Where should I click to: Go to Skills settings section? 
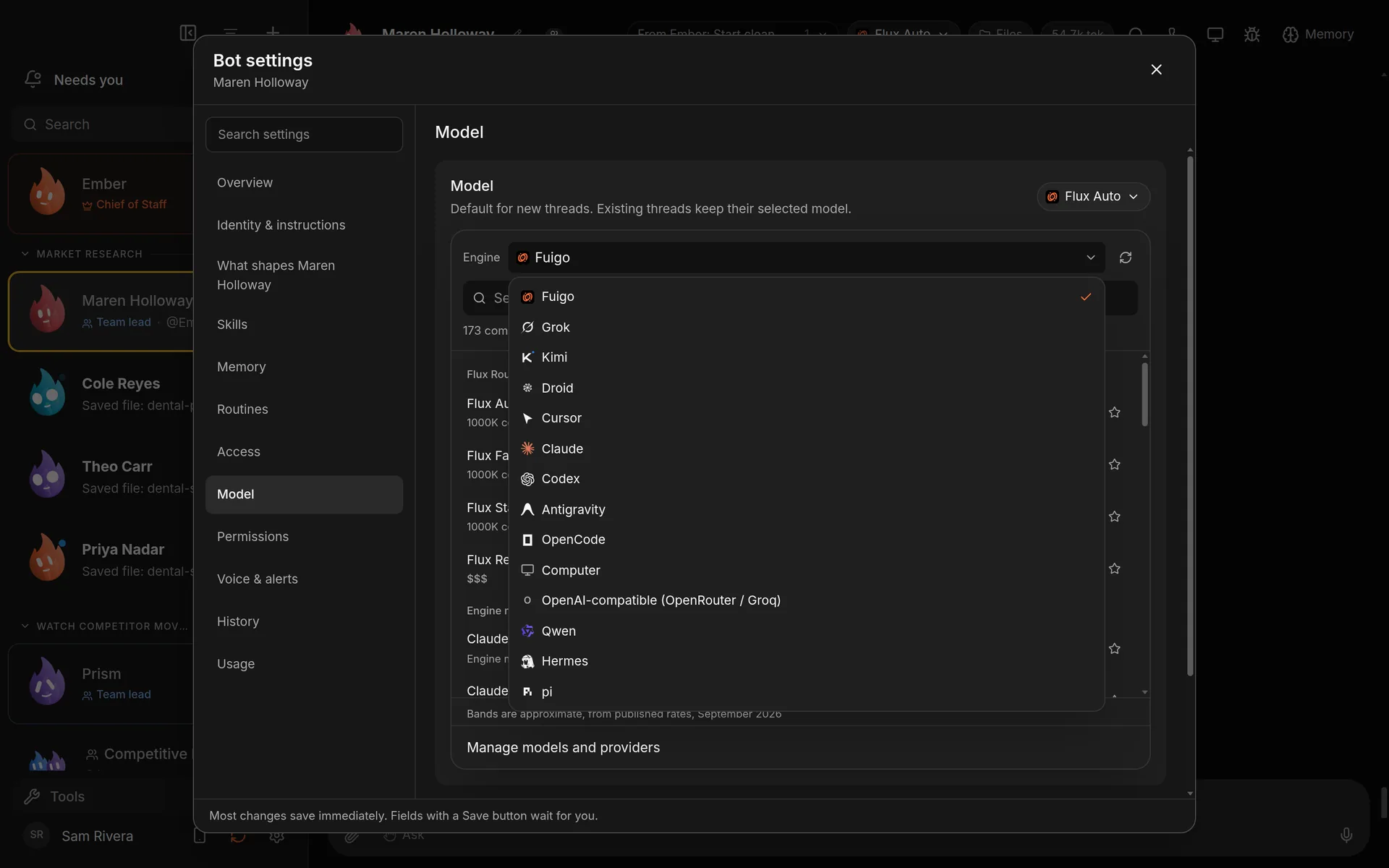(304, 325)
